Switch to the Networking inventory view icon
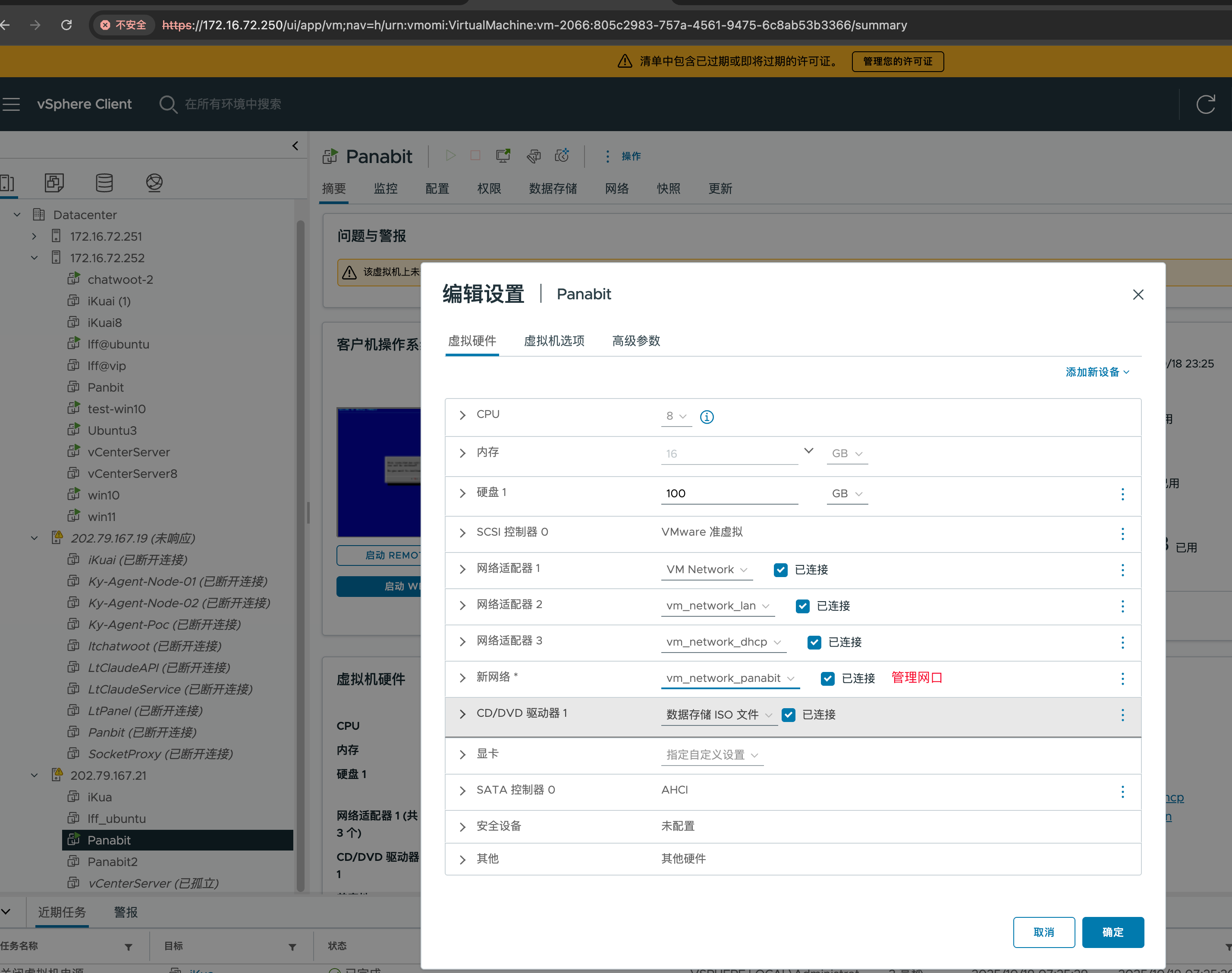The image size is (1232, 973). [x=154, y=182]
